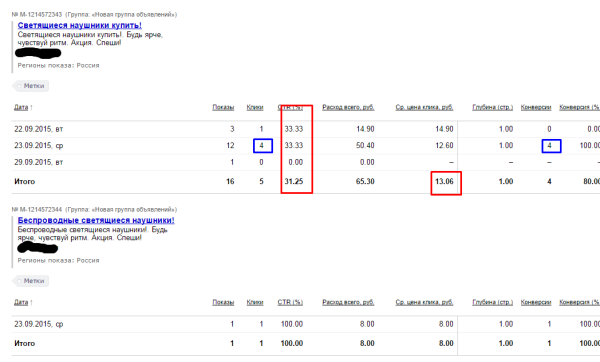Select the date cell '22.09.2015, вт'
Screen dimensions: 600x362
[39, 129]
